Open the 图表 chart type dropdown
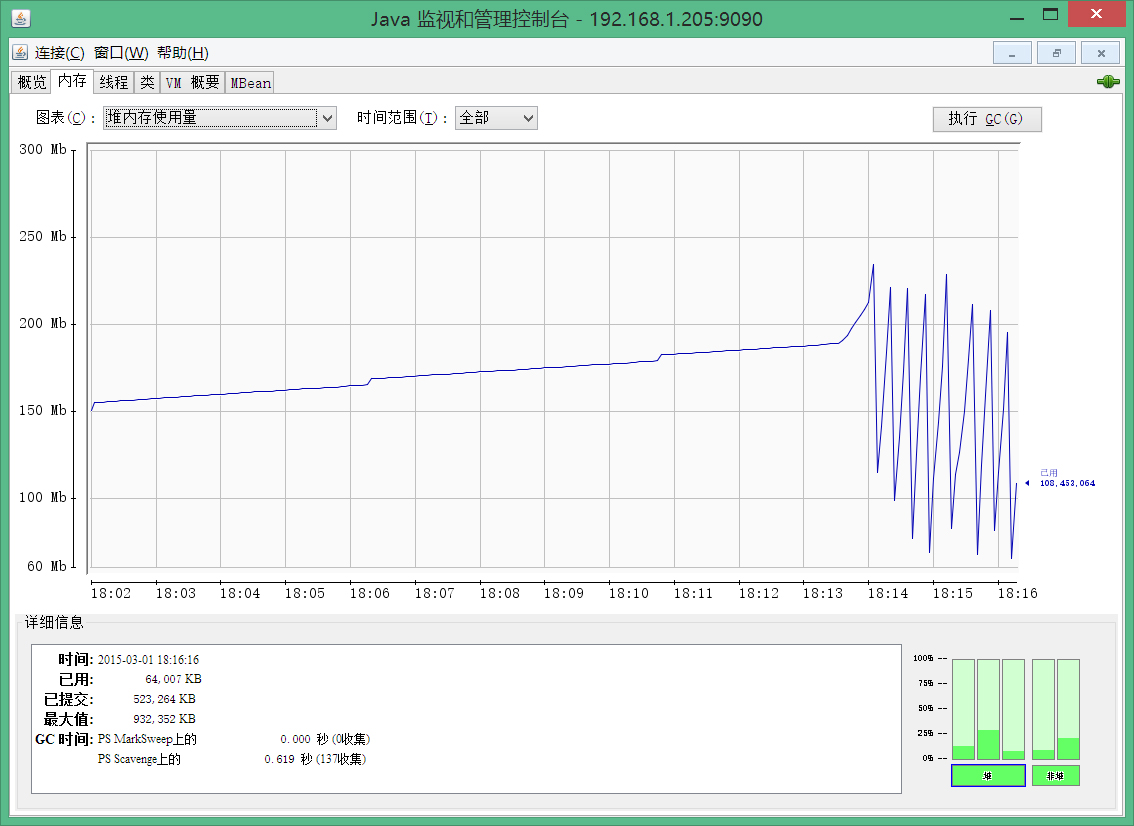Viewport: 1134px width, 826px height. click(x=220, y=118)
